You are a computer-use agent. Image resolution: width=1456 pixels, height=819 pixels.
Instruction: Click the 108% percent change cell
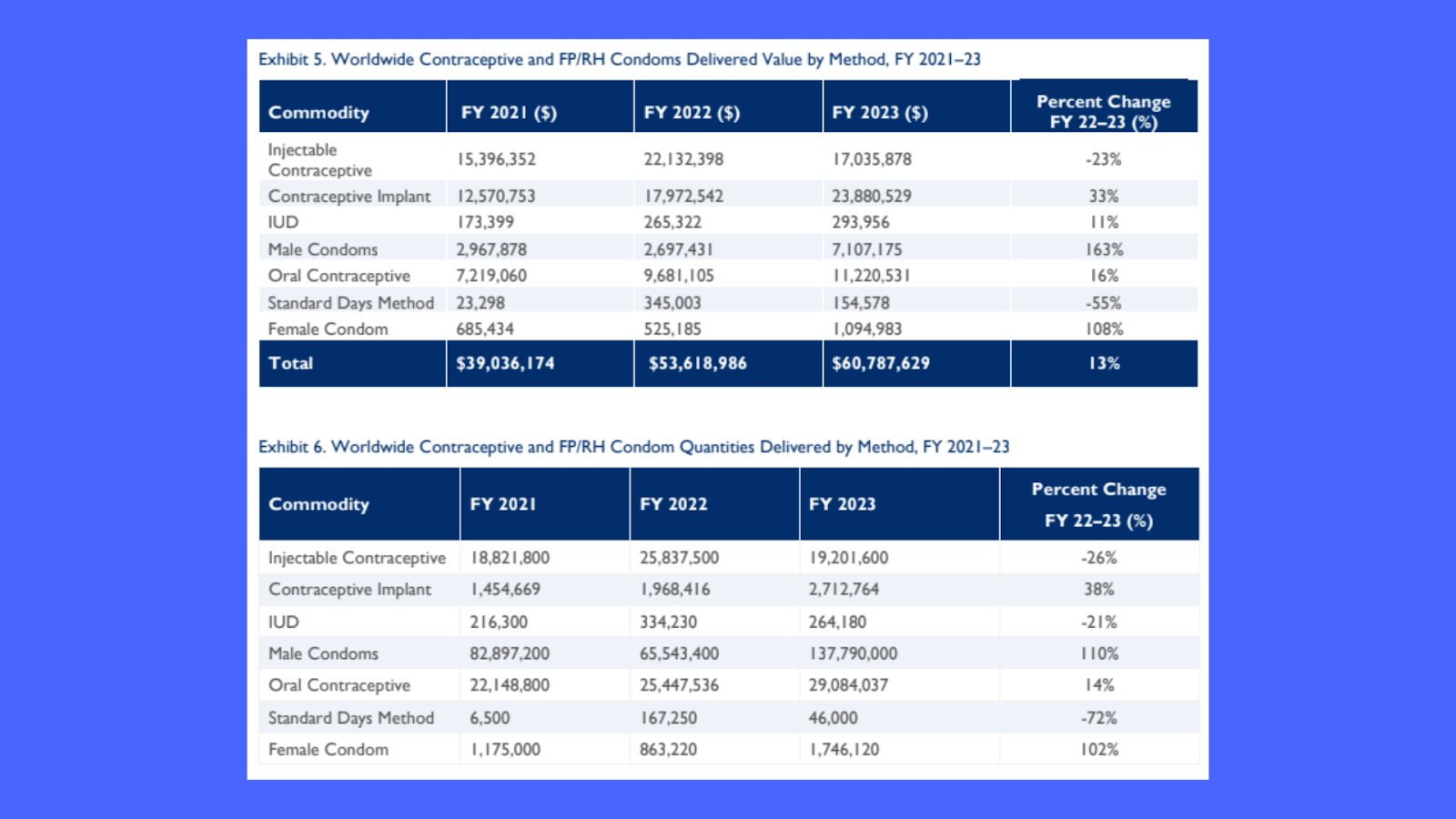(x=1104, y=329)
